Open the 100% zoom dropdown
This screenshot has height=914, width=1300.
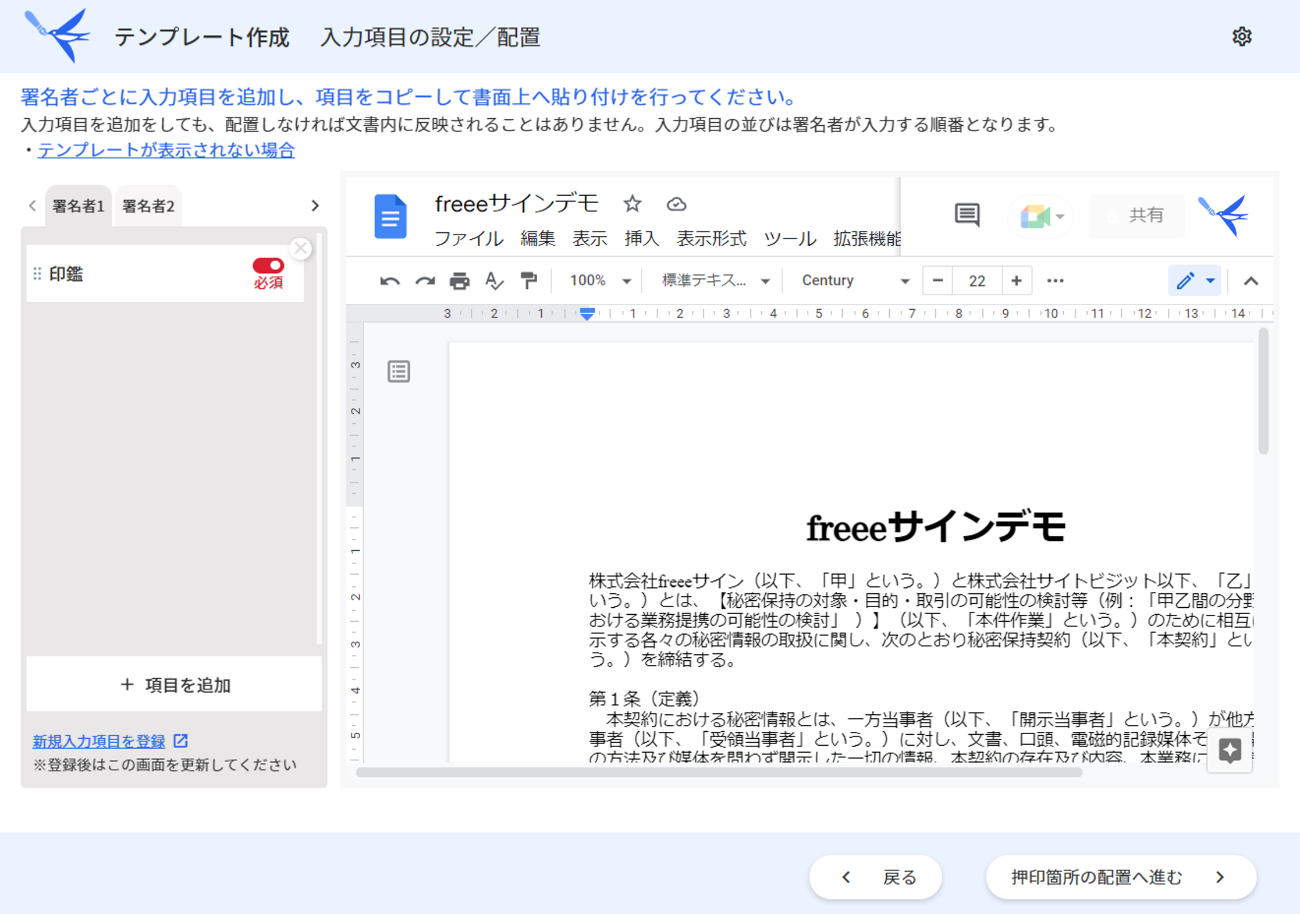601,281
